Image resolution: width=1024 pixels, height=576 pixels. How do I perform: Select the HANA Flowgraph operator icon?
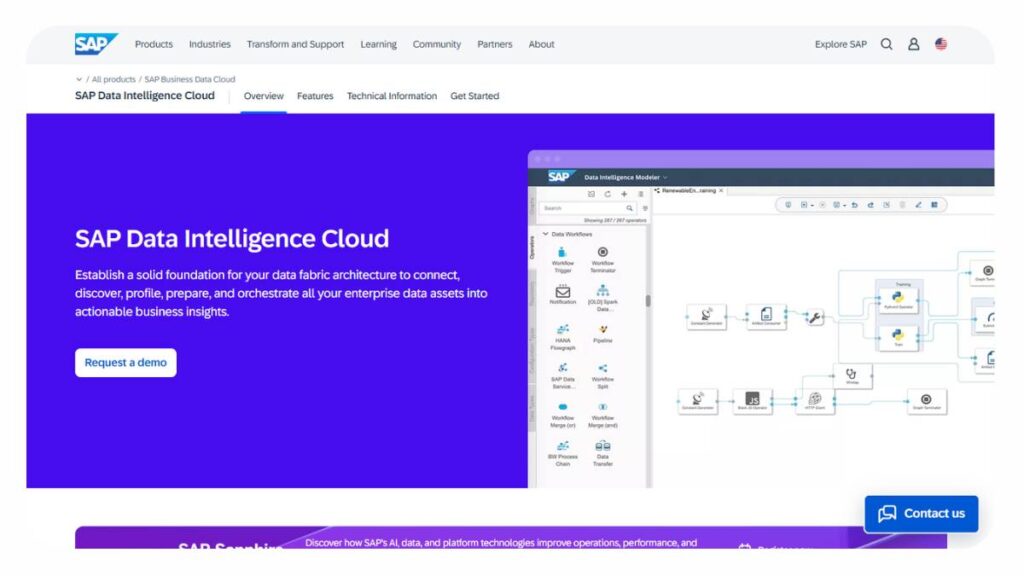[x=562, y=330]
